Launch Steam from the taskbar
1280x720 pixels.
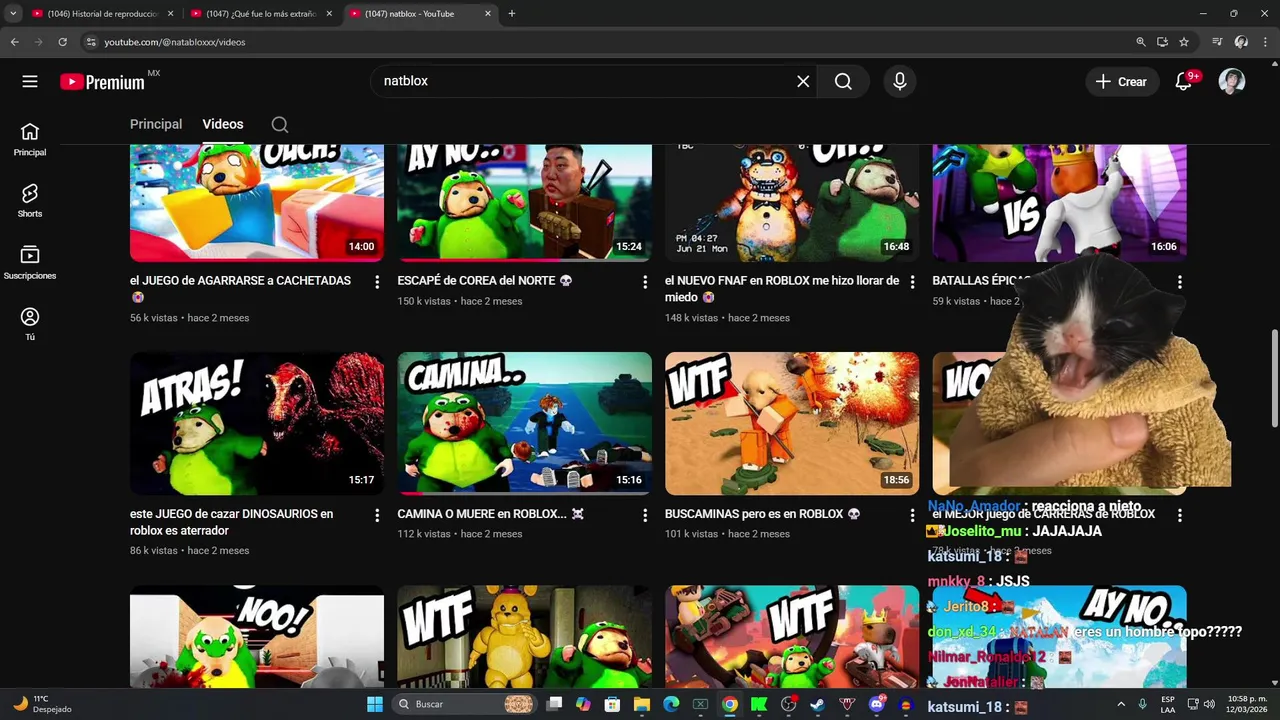(817, 704)
